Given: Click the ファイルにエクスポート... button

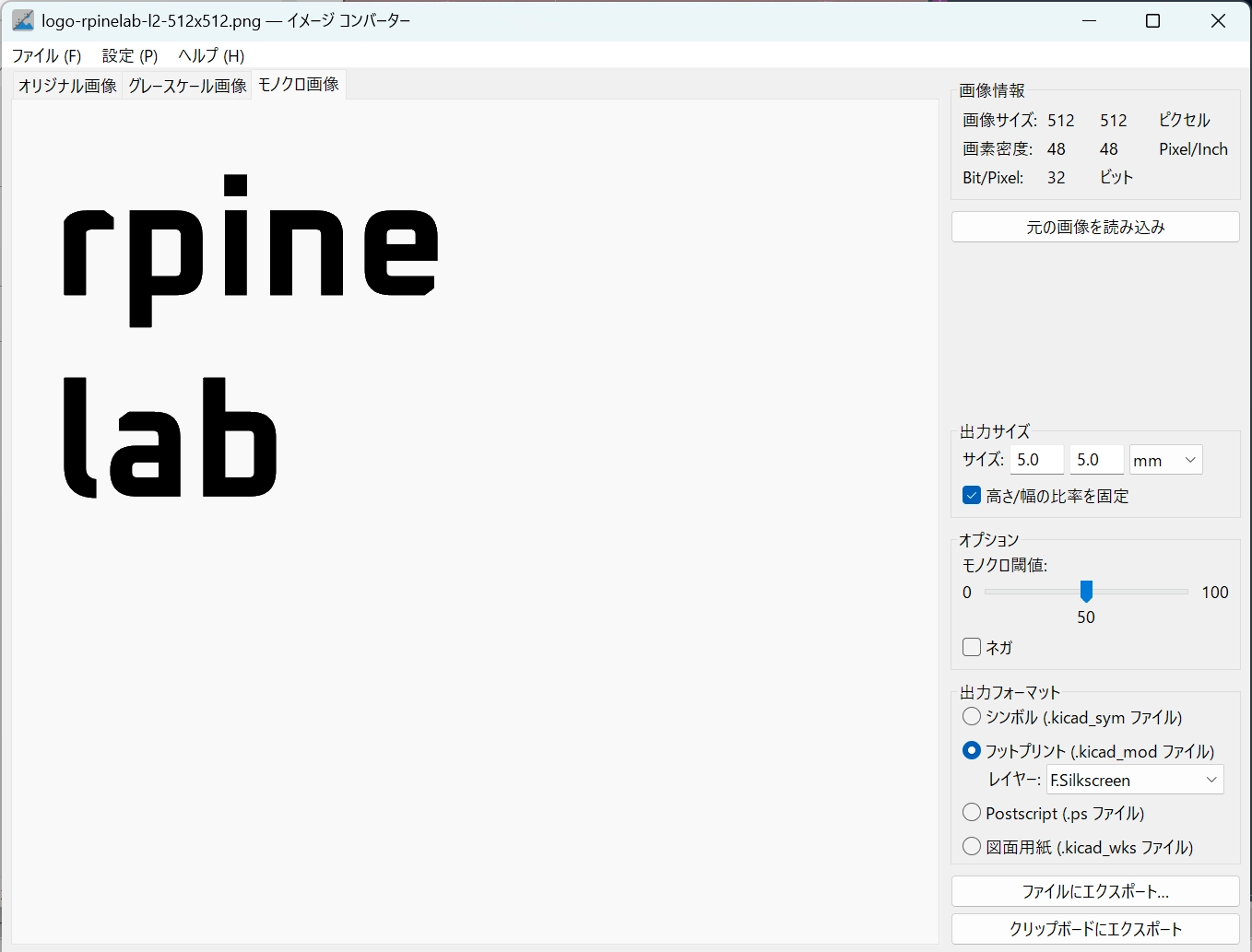Looking at the screenshot, I should (x=1095, y=891).
